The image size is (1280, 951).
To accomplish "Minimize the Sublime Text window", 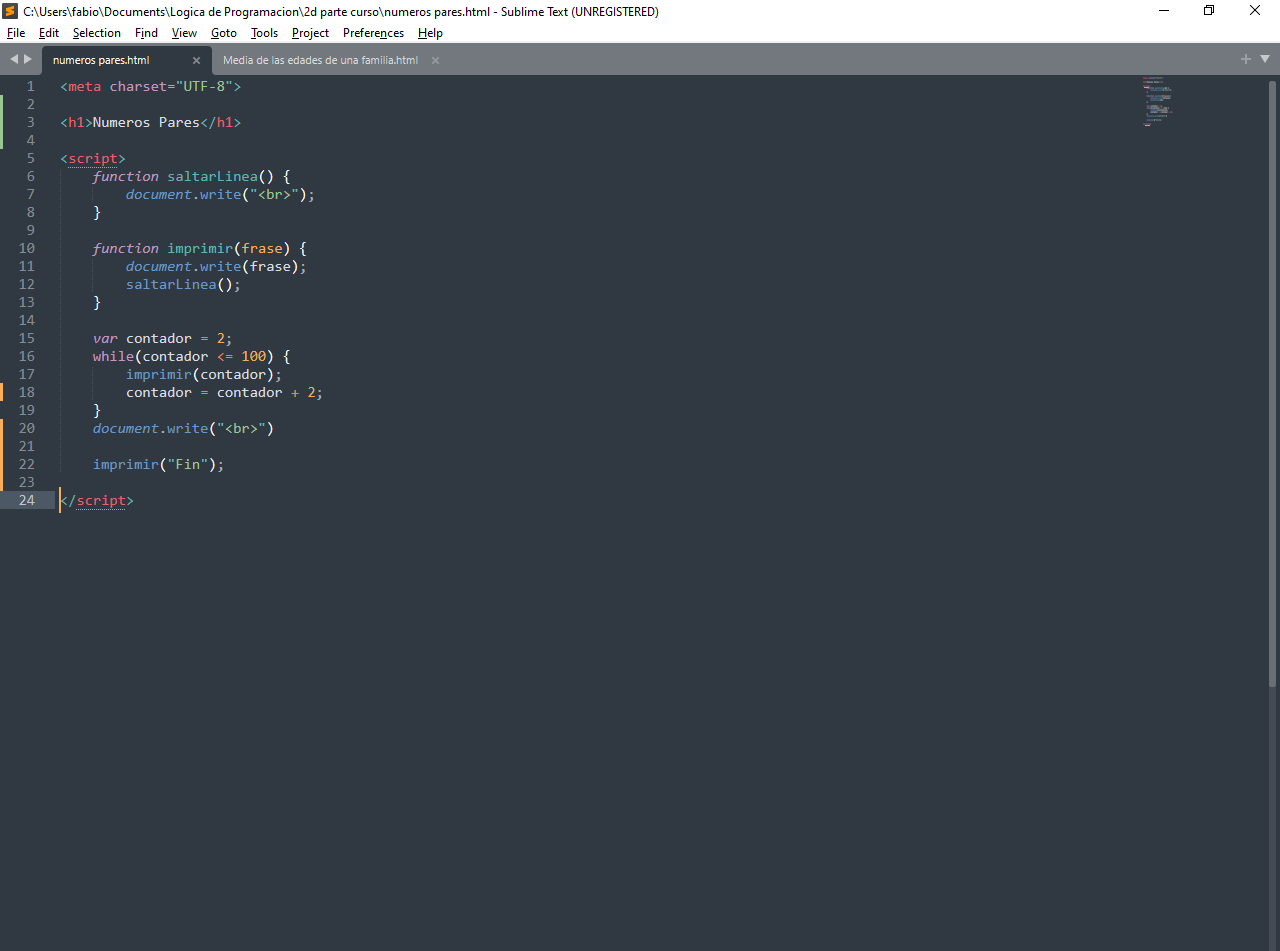I will [x=1164, y=11].
